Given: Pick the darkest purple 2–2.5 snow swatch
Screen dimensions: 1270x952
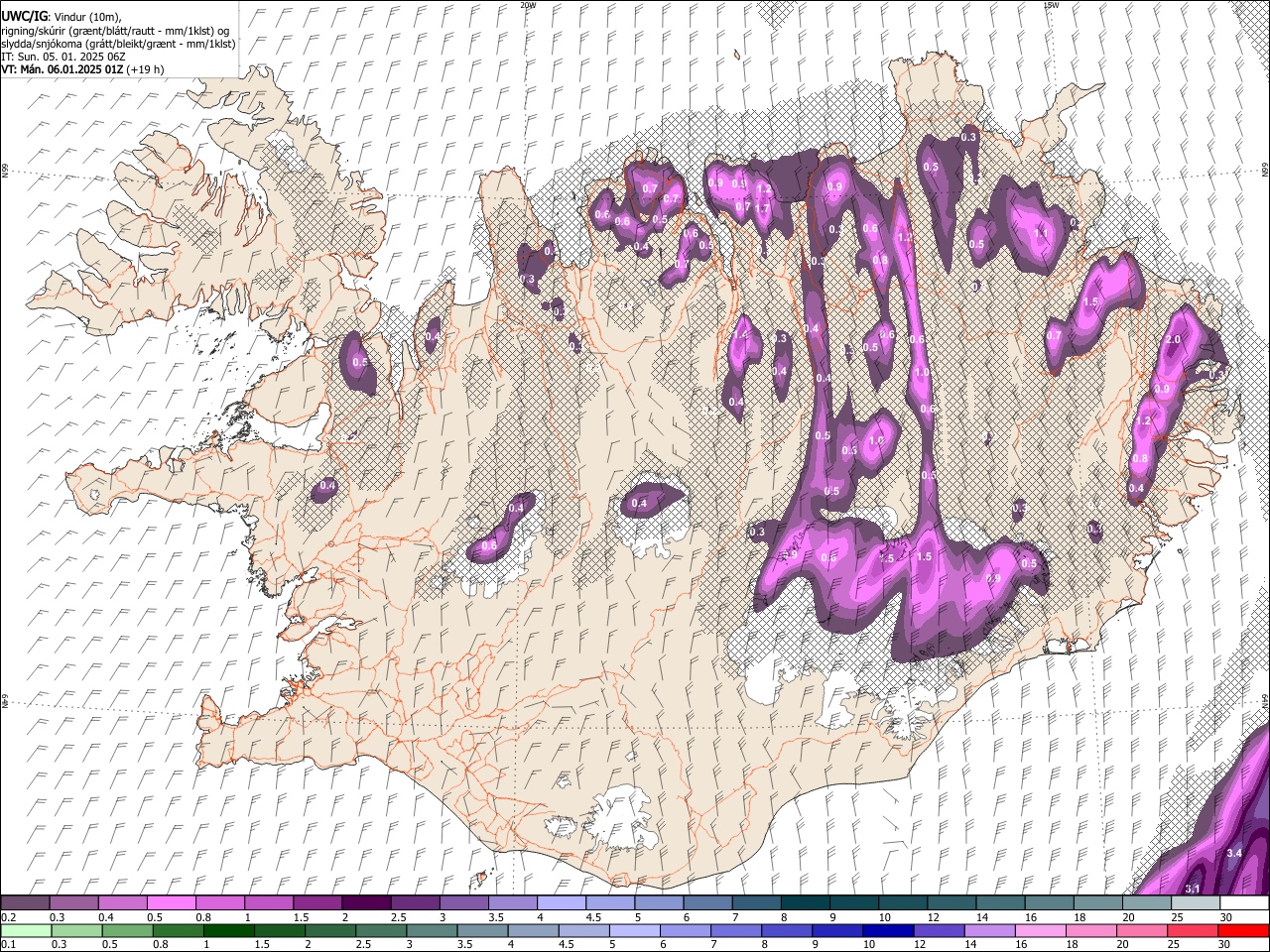Looking at the screenshot, I should [x=366, y=903].
